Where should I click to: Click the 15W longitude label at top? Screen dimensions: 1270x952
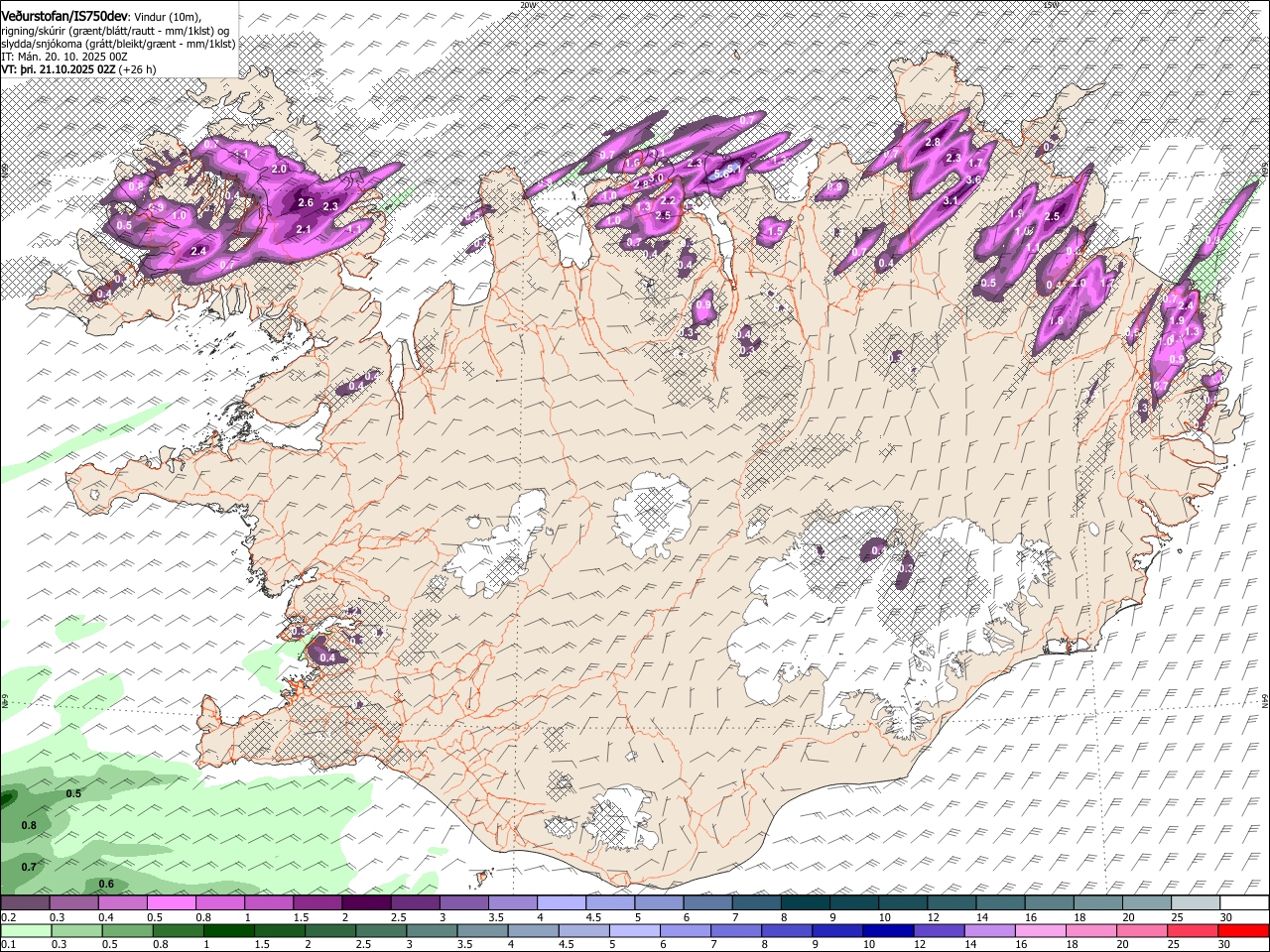click(1051, 4)
